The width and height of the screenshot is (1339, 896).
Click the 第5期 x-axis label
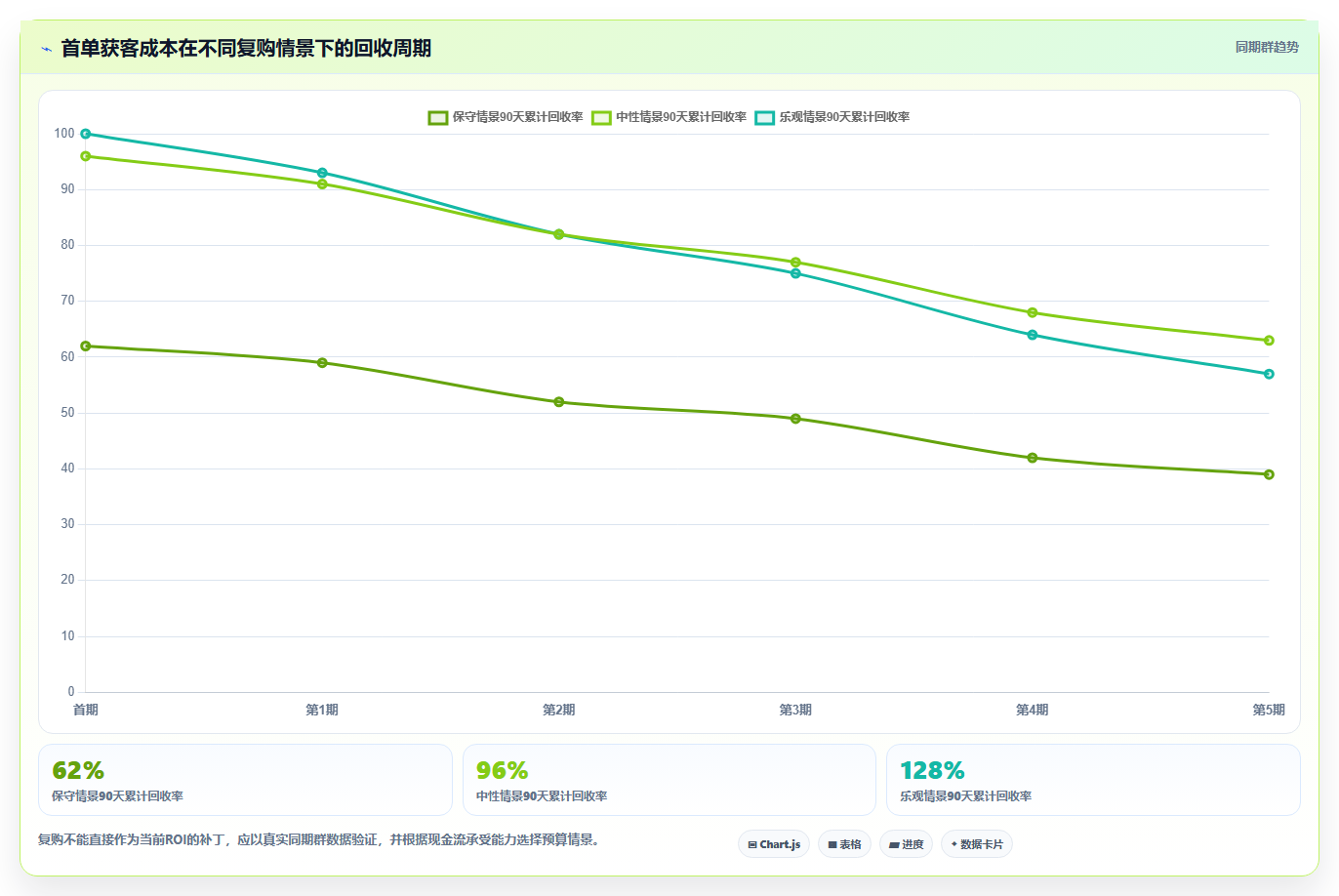(1269, 710)
